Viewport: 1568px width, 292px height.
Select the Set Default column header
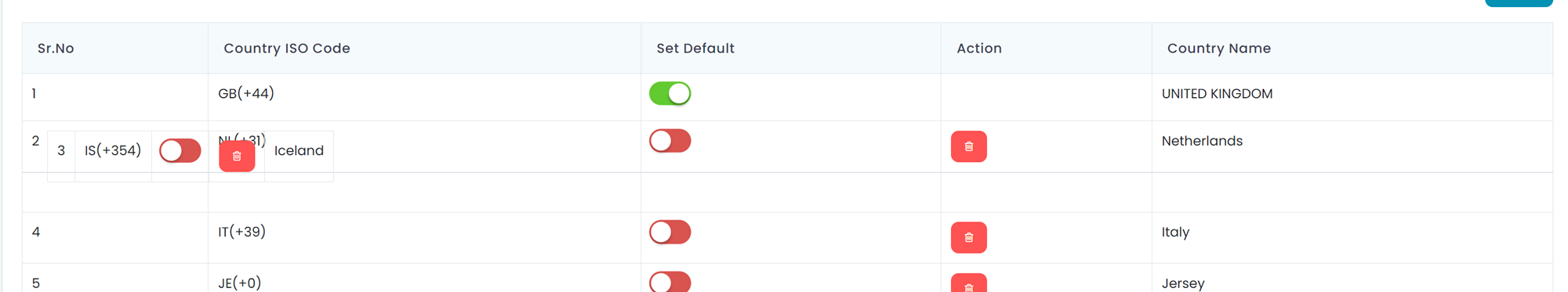coord(695,49)
